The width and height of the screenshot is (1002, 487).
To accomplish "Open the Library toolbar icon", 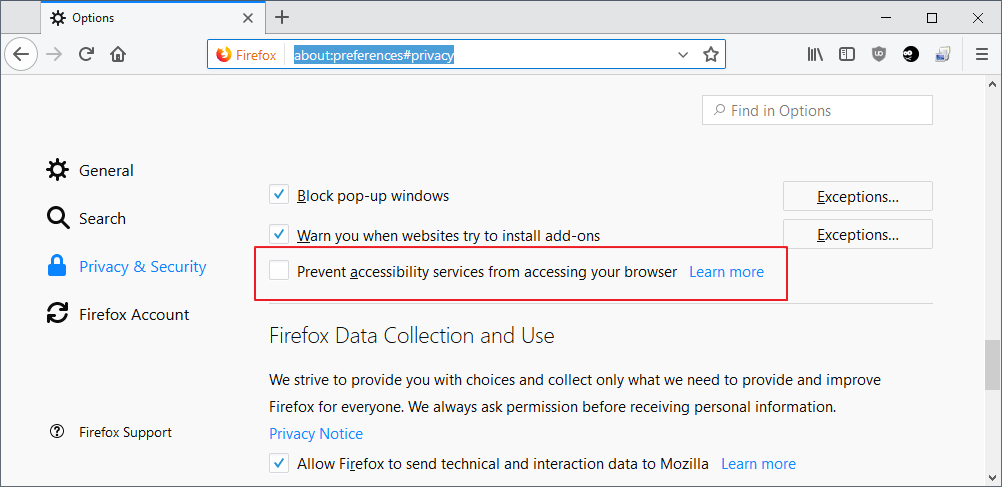I will [815, 55].
